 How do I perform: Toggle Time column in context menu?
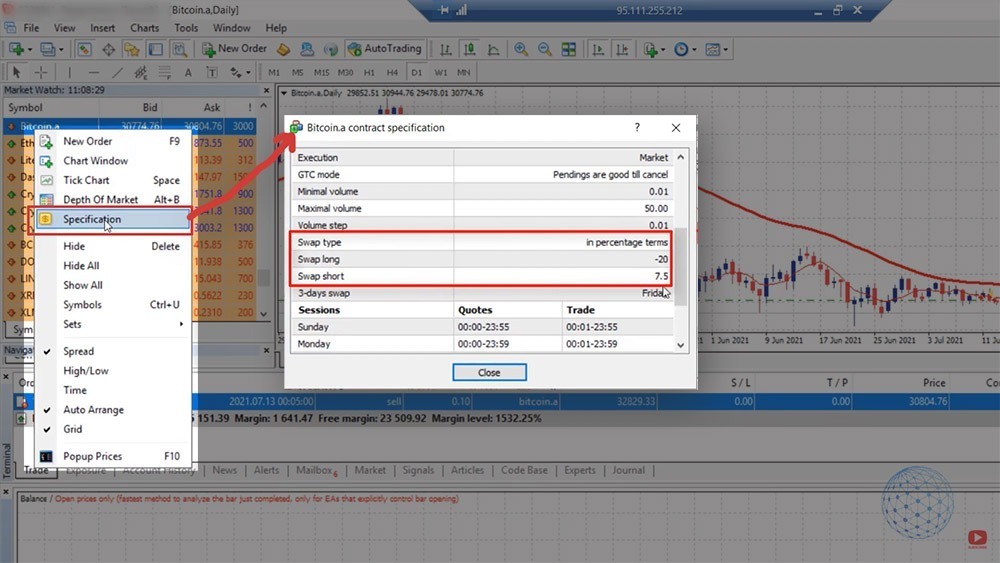(75, 390)
